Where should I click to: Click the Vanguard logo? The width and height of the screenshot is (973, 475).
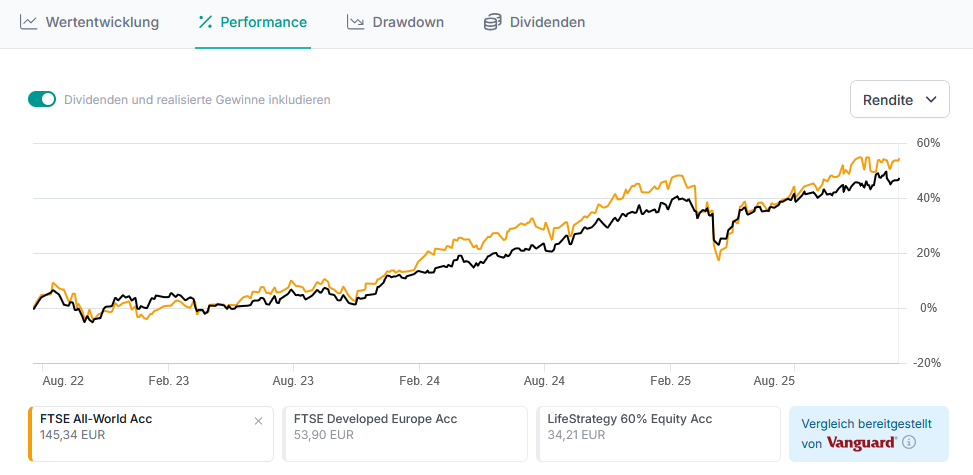[x=861, y=442]
